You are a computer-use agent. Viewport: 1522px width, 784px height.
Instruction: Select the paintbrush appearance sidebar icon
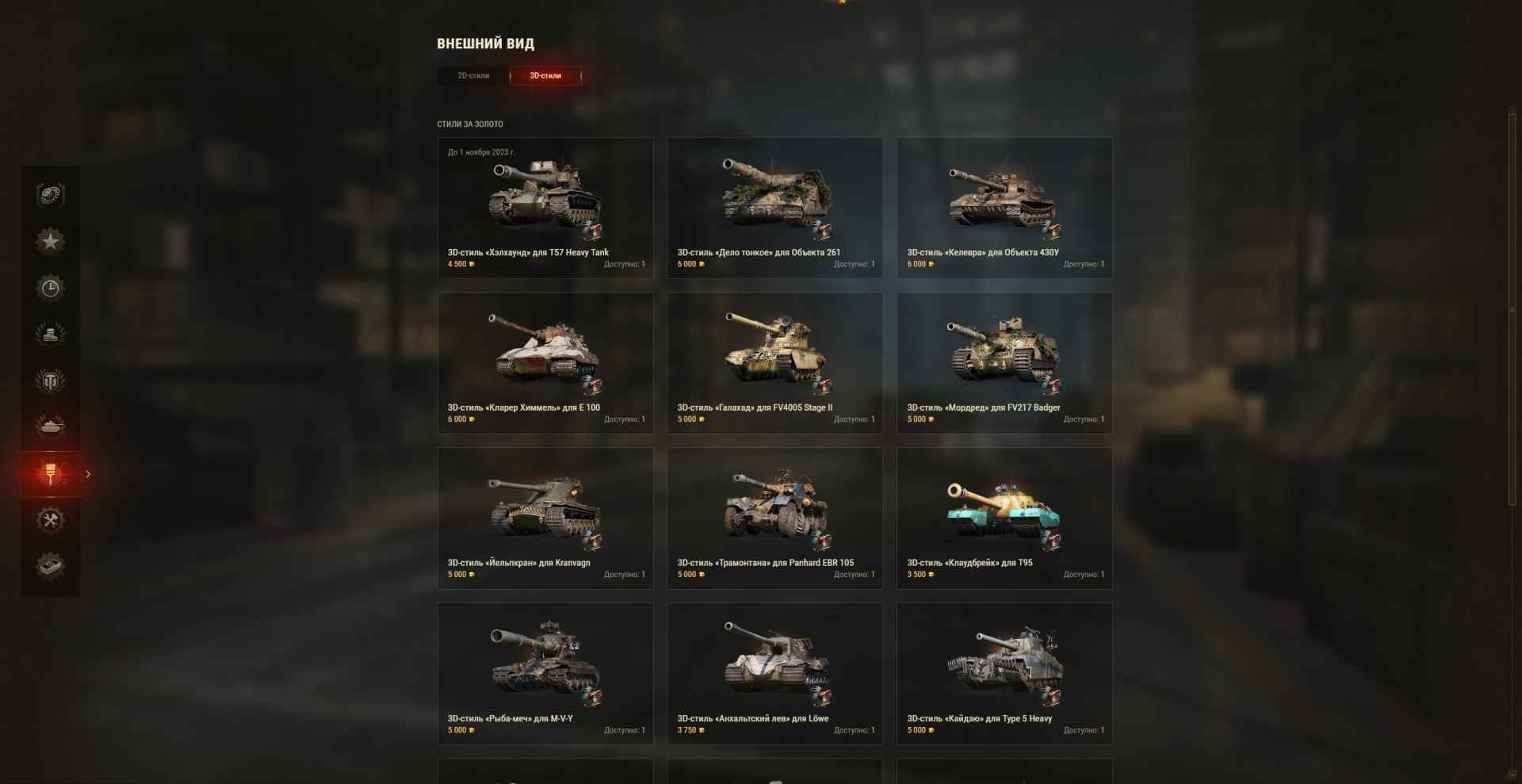tap(51, 474)
